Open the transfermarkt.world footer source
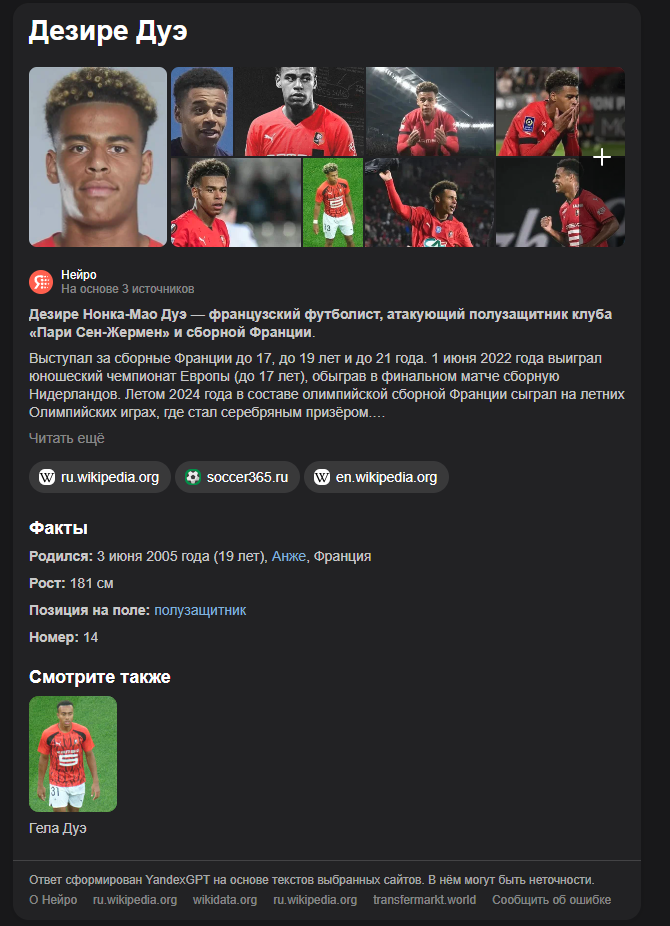Screen dimensions: 670x926 [424, 900]
